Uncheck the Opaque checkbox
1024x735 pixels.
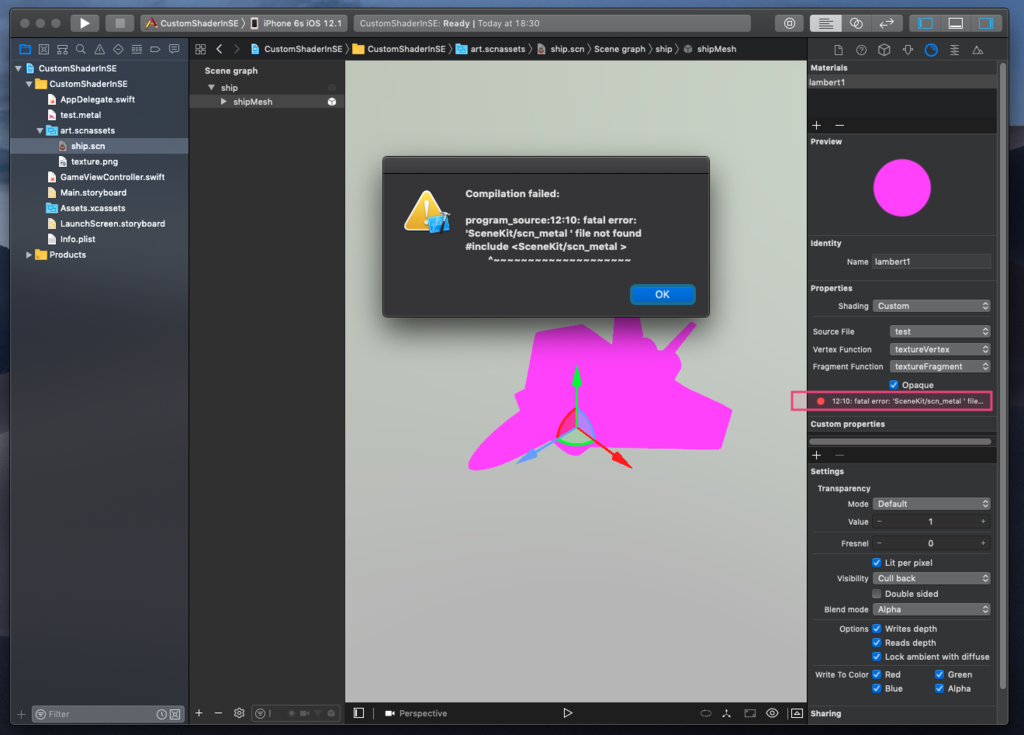[x=893, y=385]
